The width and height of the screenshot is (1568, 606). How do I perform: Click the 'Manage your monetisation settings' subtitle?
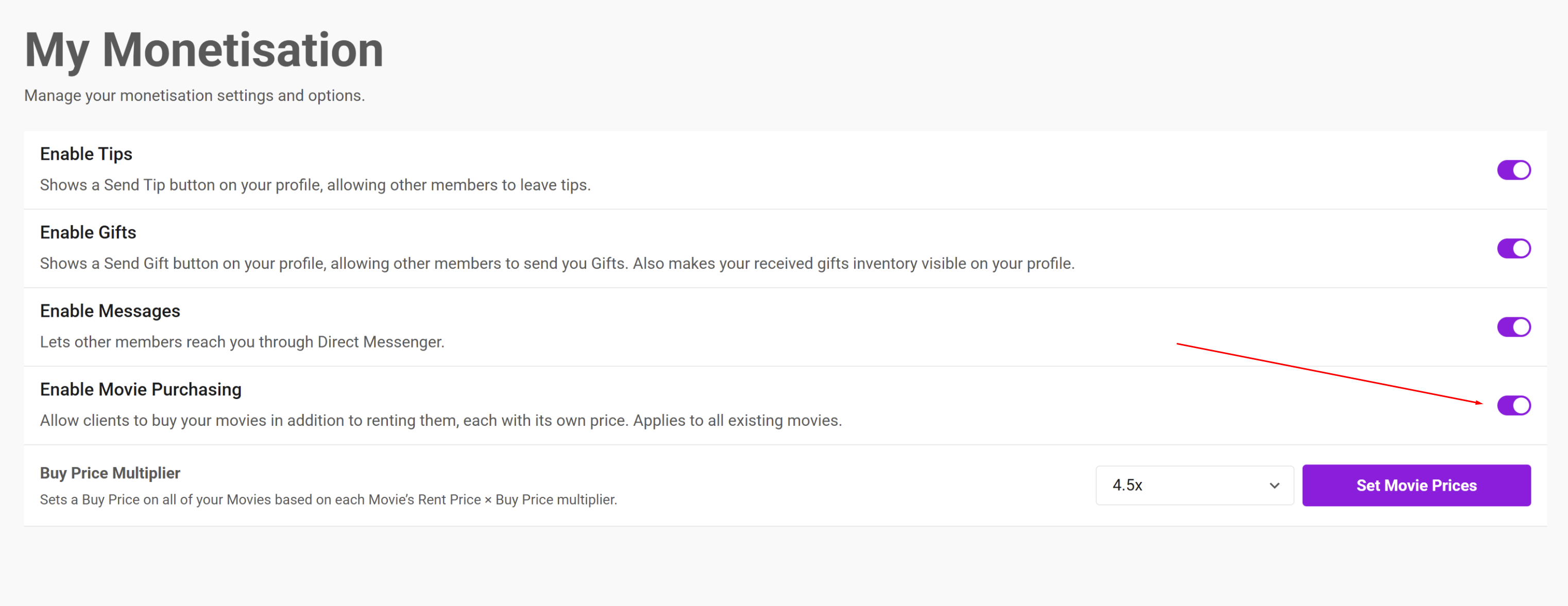point(194,96)
